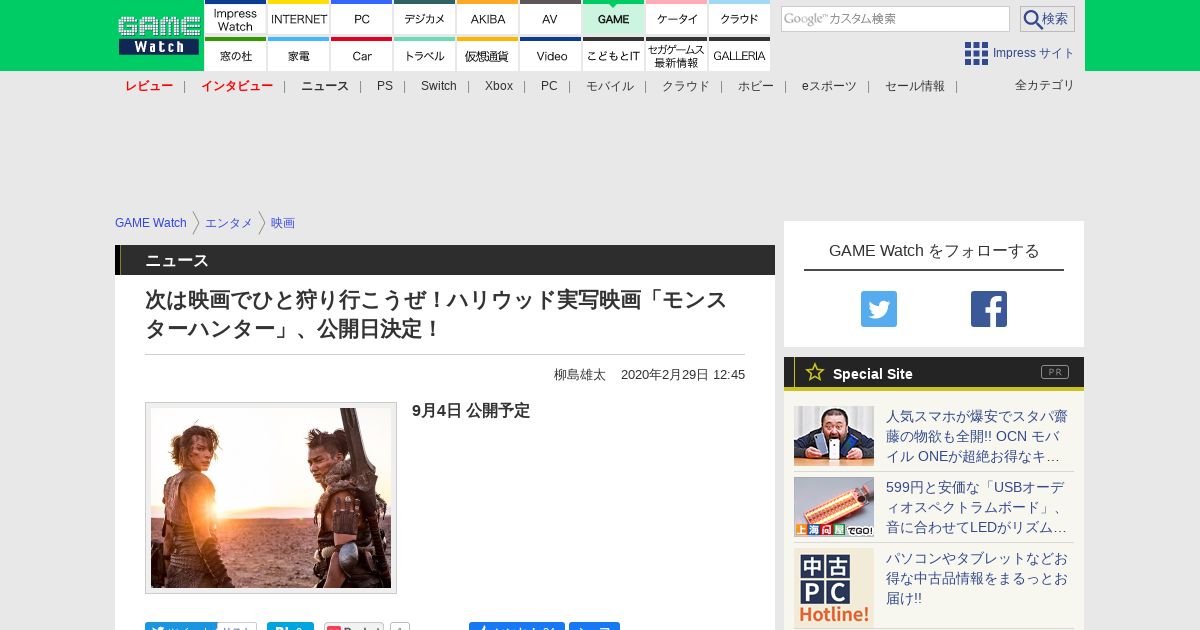Open the PC Watch tab
Image resolution: width=1200 pixels, height=630 pixels.
[x=362, y=18]
